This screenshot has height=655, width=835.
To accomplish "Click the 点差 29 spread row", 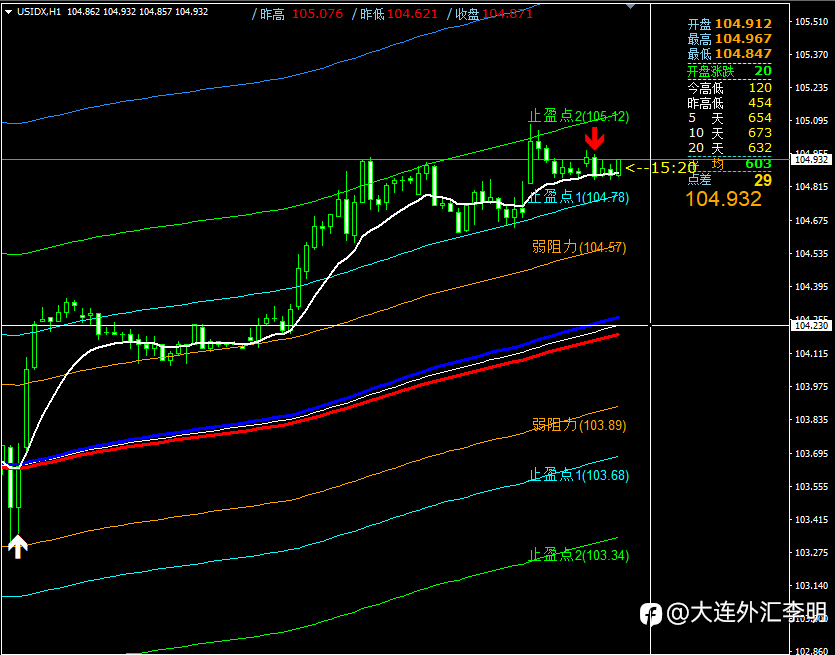I will pyautogui.click(x=729, y=180).
